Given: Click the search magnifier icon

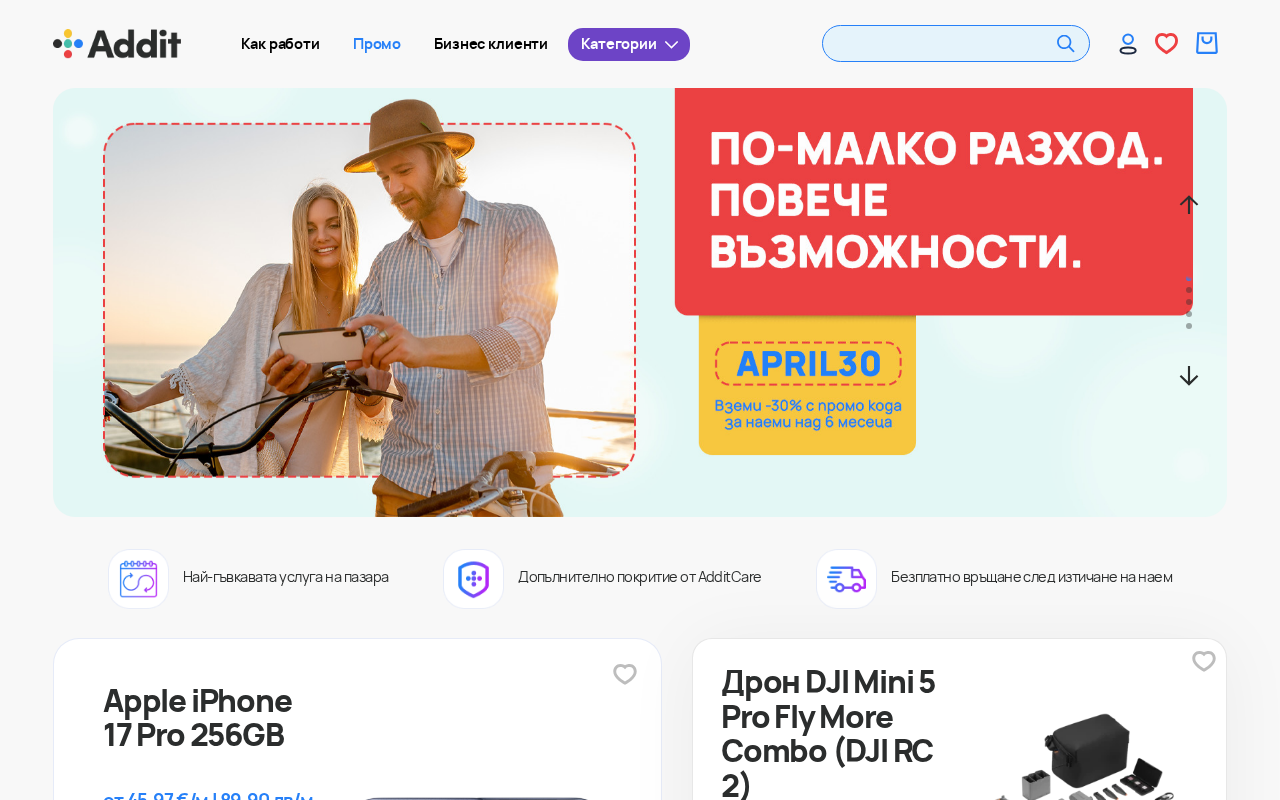Looking at the screenshot, I should click(1066, 44).
